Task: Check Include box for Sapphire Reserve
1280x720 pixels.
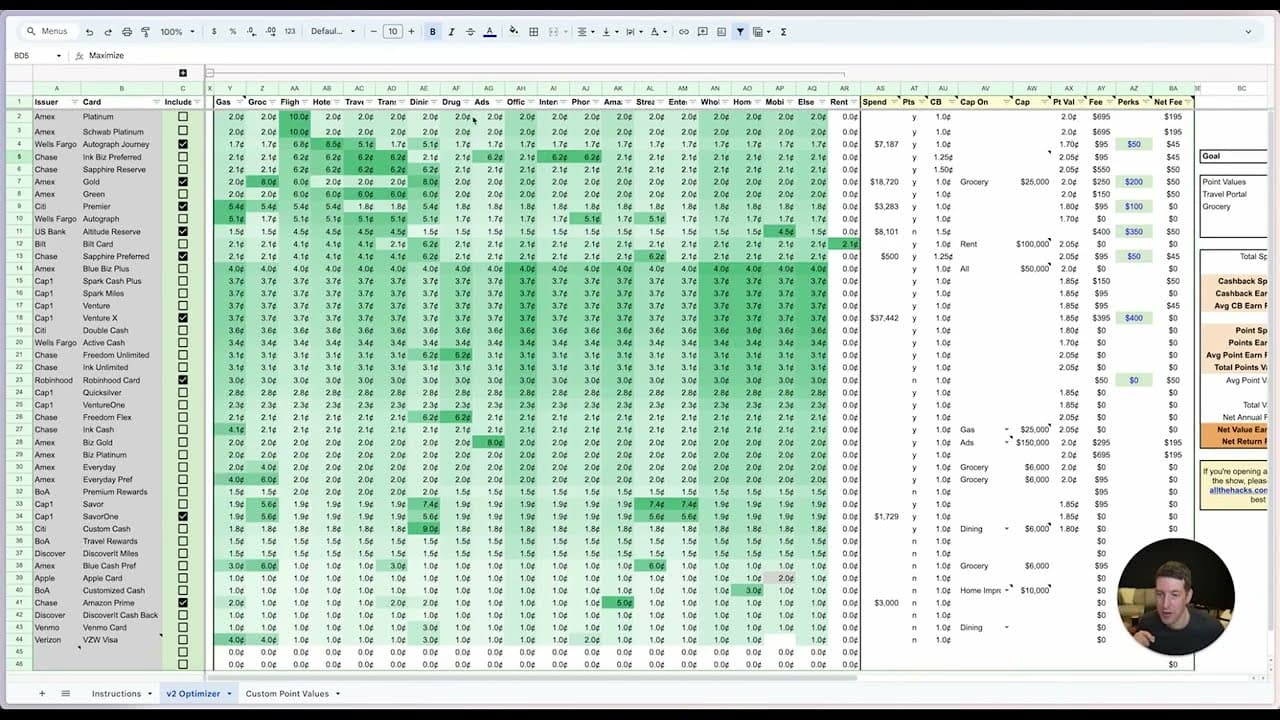Action: [182, 169]
